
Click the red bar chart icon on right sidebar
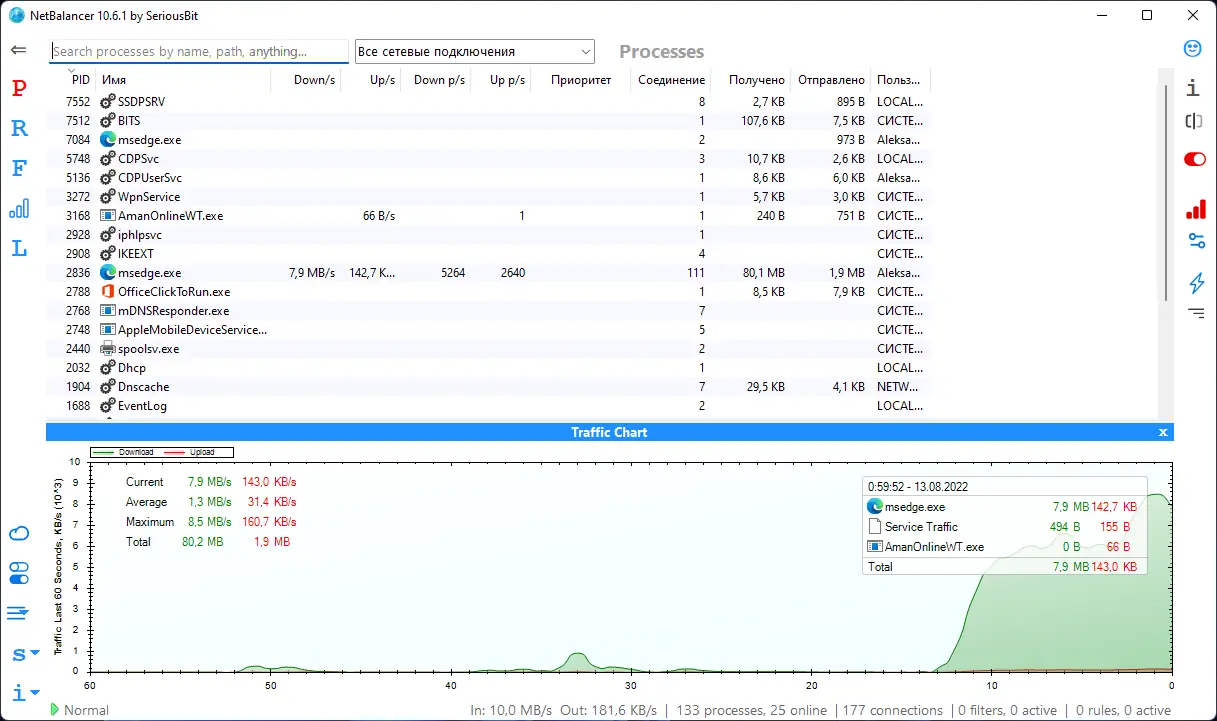pos(1196,211)
